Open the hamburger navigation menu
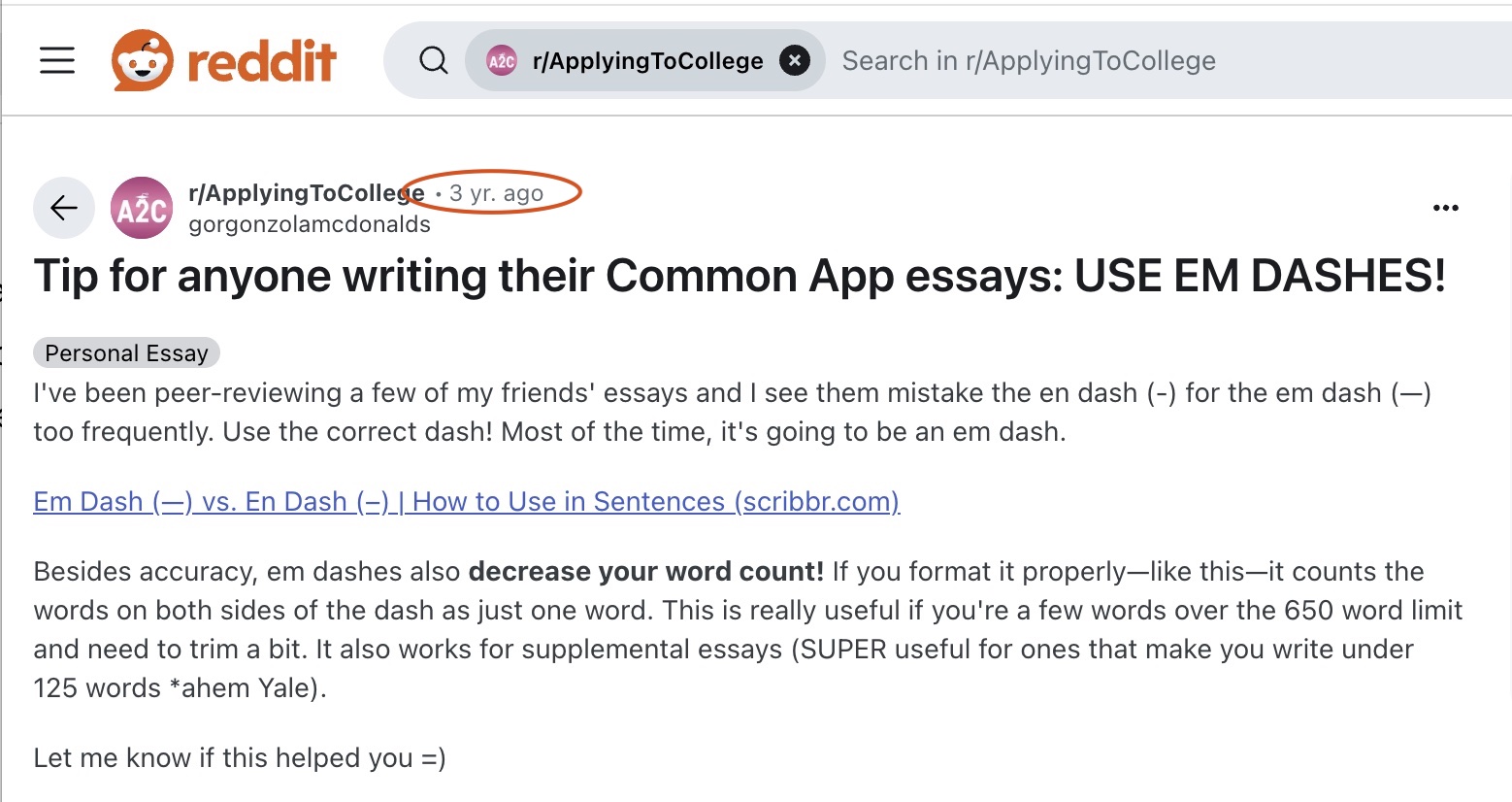1512x802 pixels. (57, 60)
